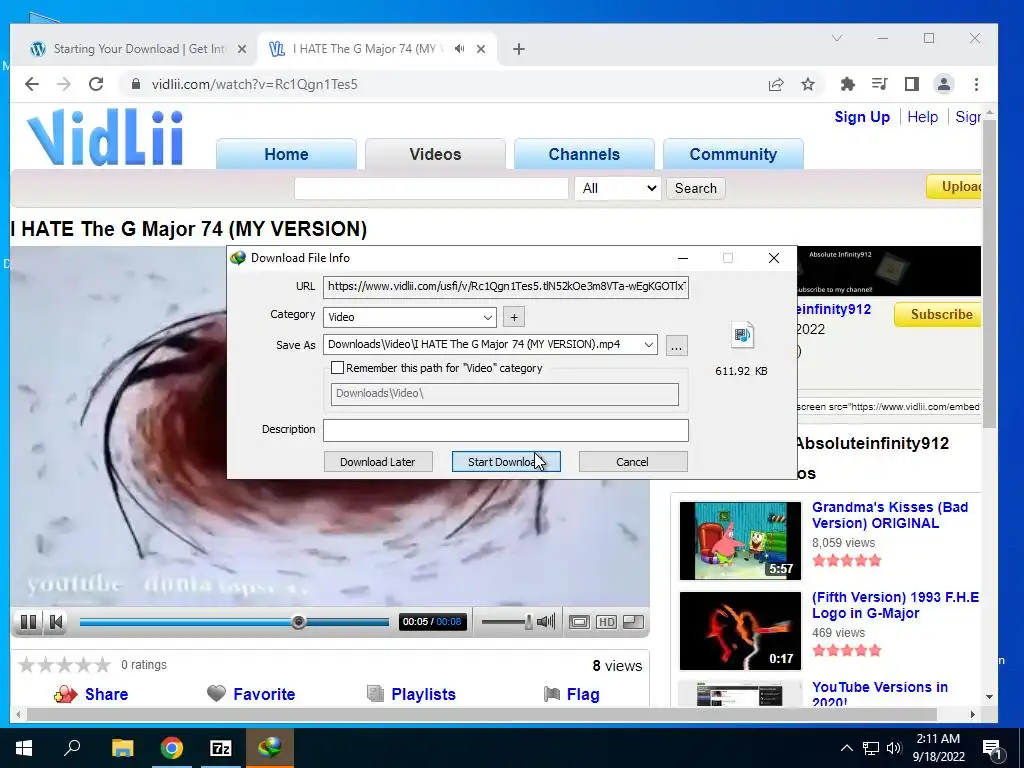Pause the video with the pause button
Image resolution: width=1024 pixels, height=768 pixels.
click(x=28, y=622)
